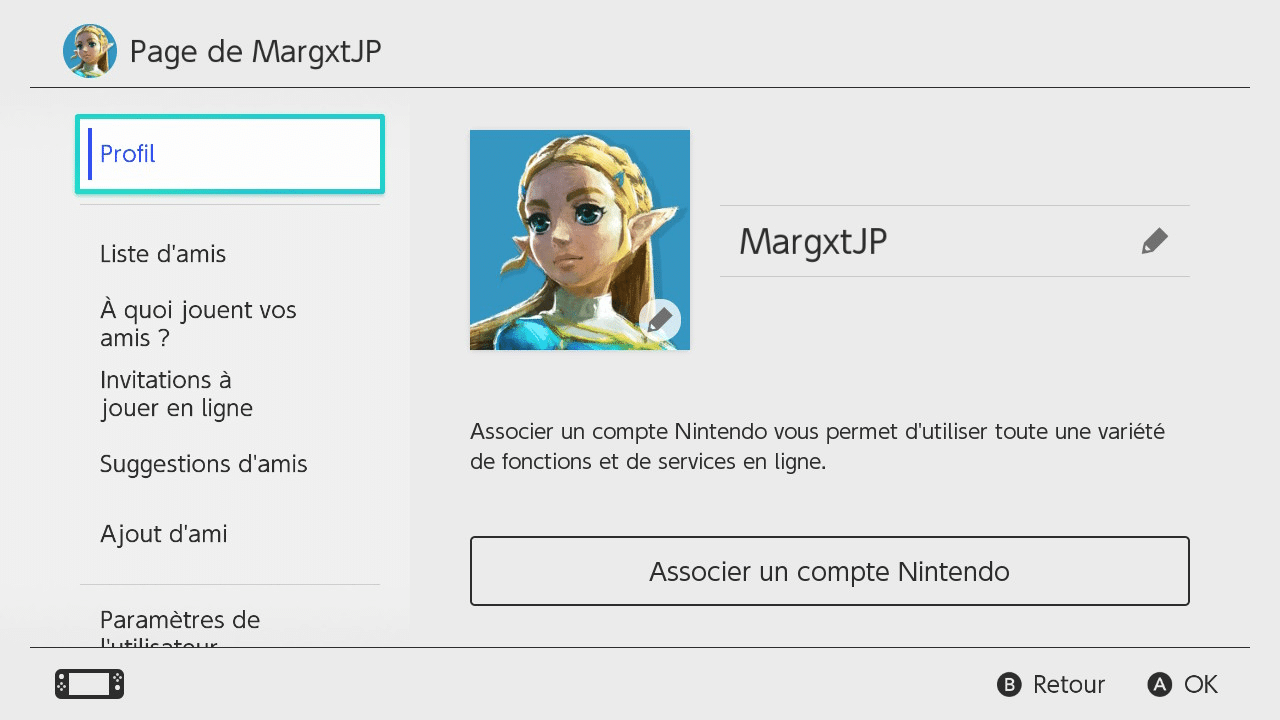Click the pencil icon beside the MargxtJP nickname
The height and width of the screenshot is (720, 1280).
pos(1155,241)
